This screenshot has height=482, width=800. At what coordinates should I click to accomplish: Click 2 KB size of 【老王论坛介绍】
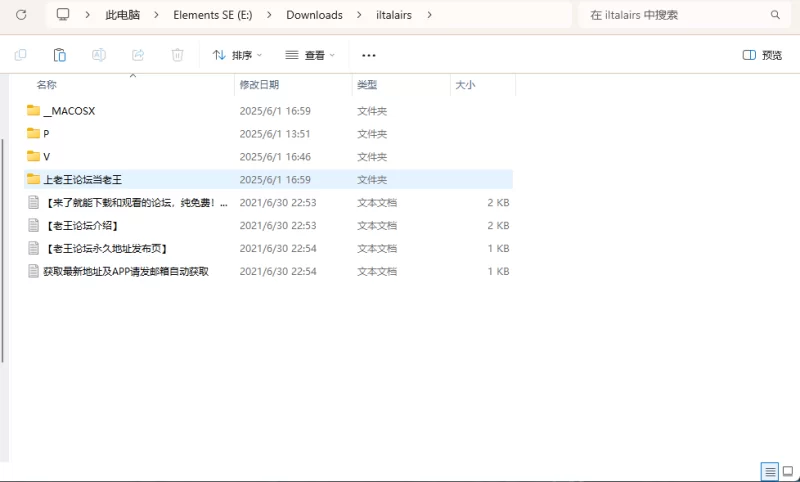click(498, 225)
